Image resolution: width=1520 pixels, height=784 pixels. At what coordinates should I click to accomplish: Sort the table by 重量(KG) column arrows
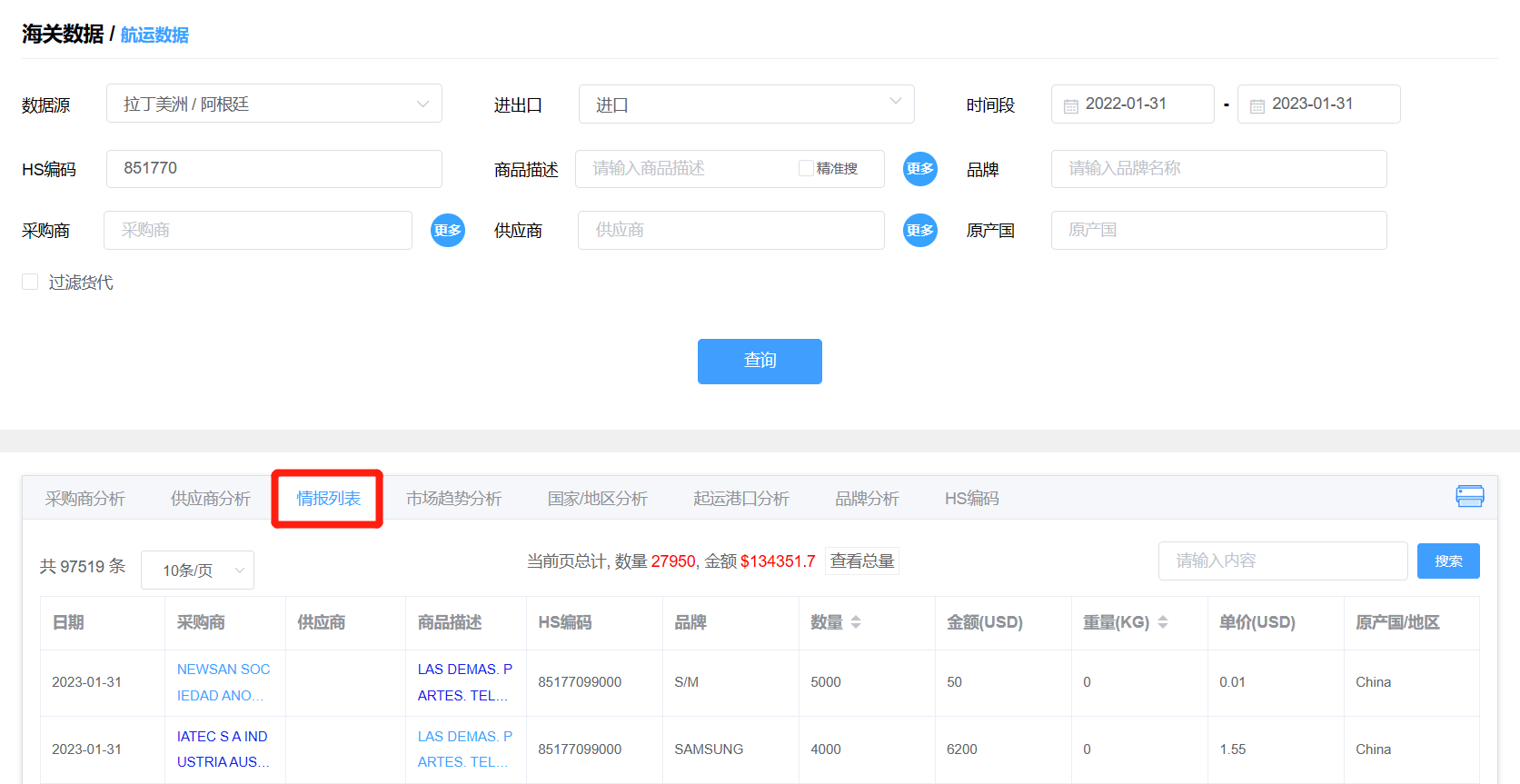point(1162,622)
